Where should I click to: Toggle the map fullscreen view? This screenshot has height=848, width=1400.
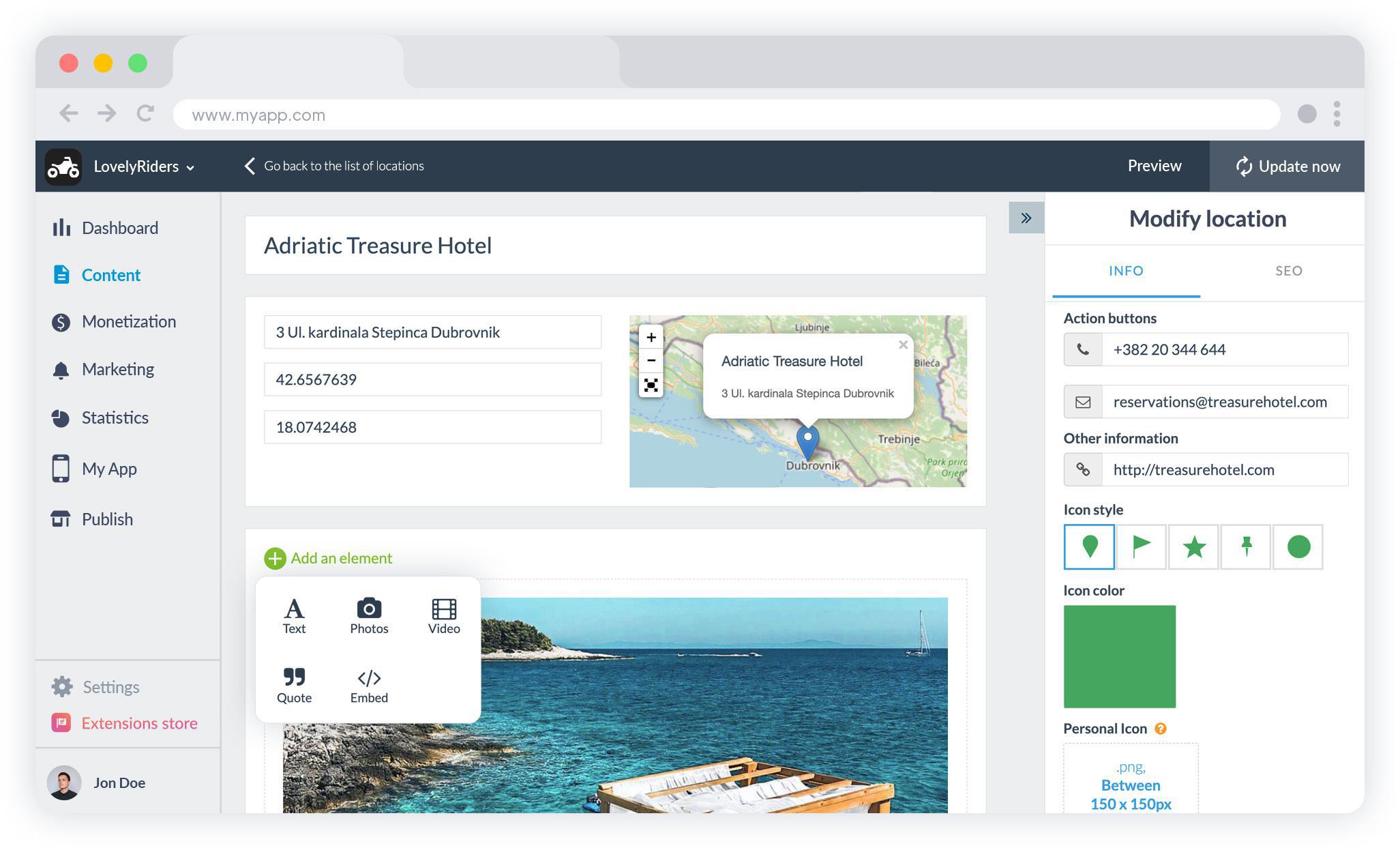coord(651,385)
